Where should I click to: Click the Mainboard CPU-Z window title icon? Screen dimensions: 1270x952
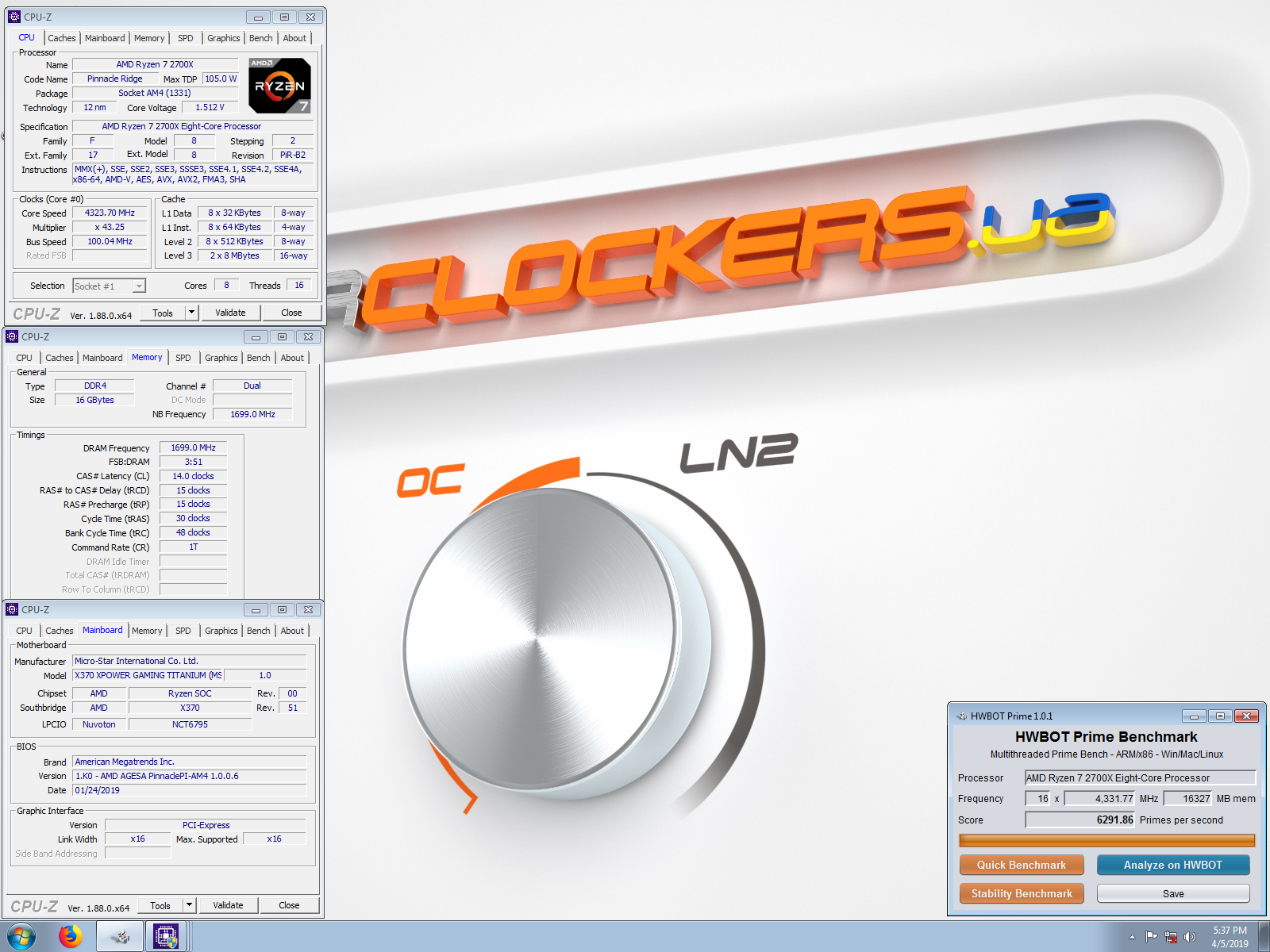(12, 609)
